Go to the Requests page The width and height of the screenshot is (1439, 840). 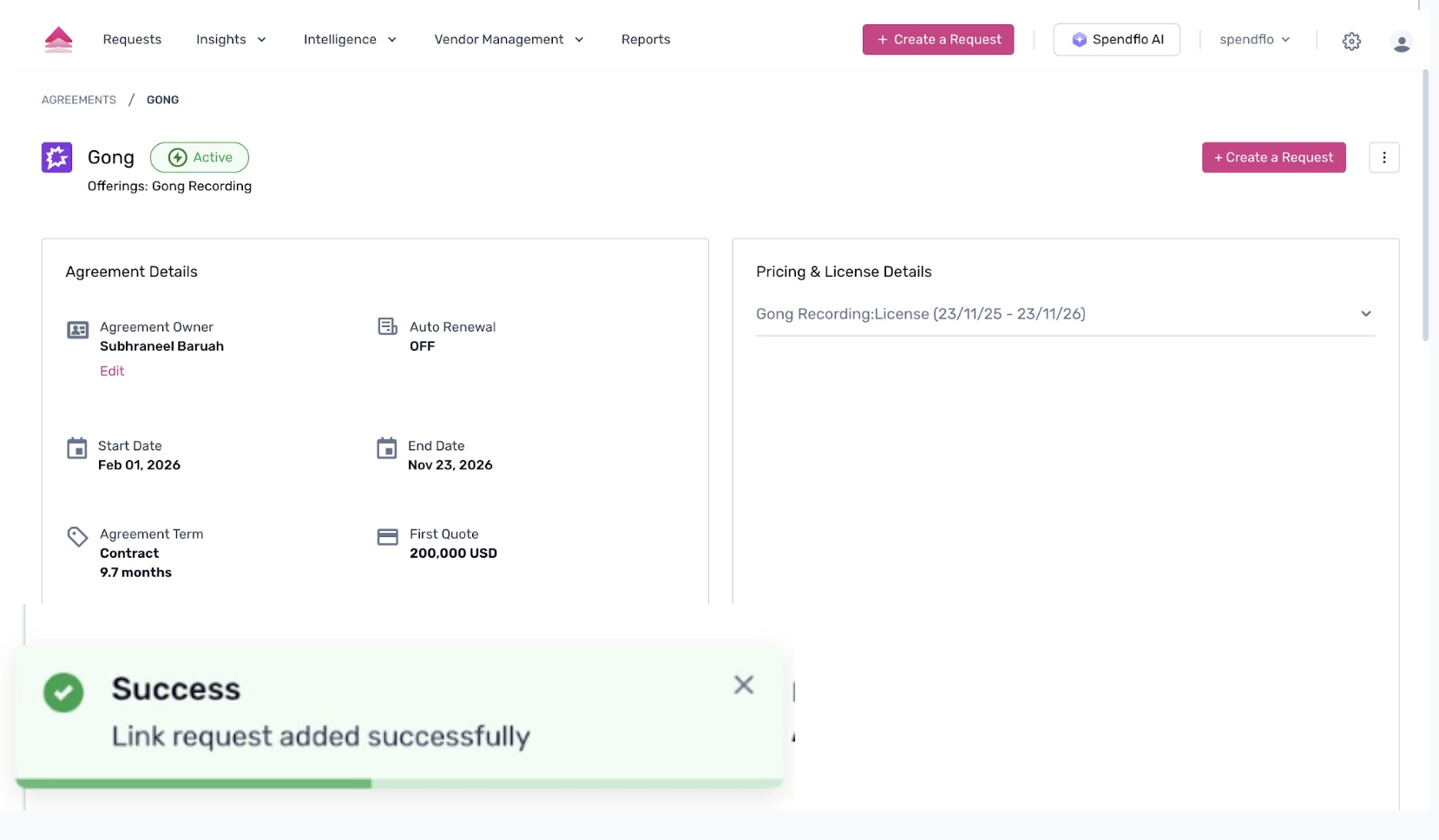132,40
